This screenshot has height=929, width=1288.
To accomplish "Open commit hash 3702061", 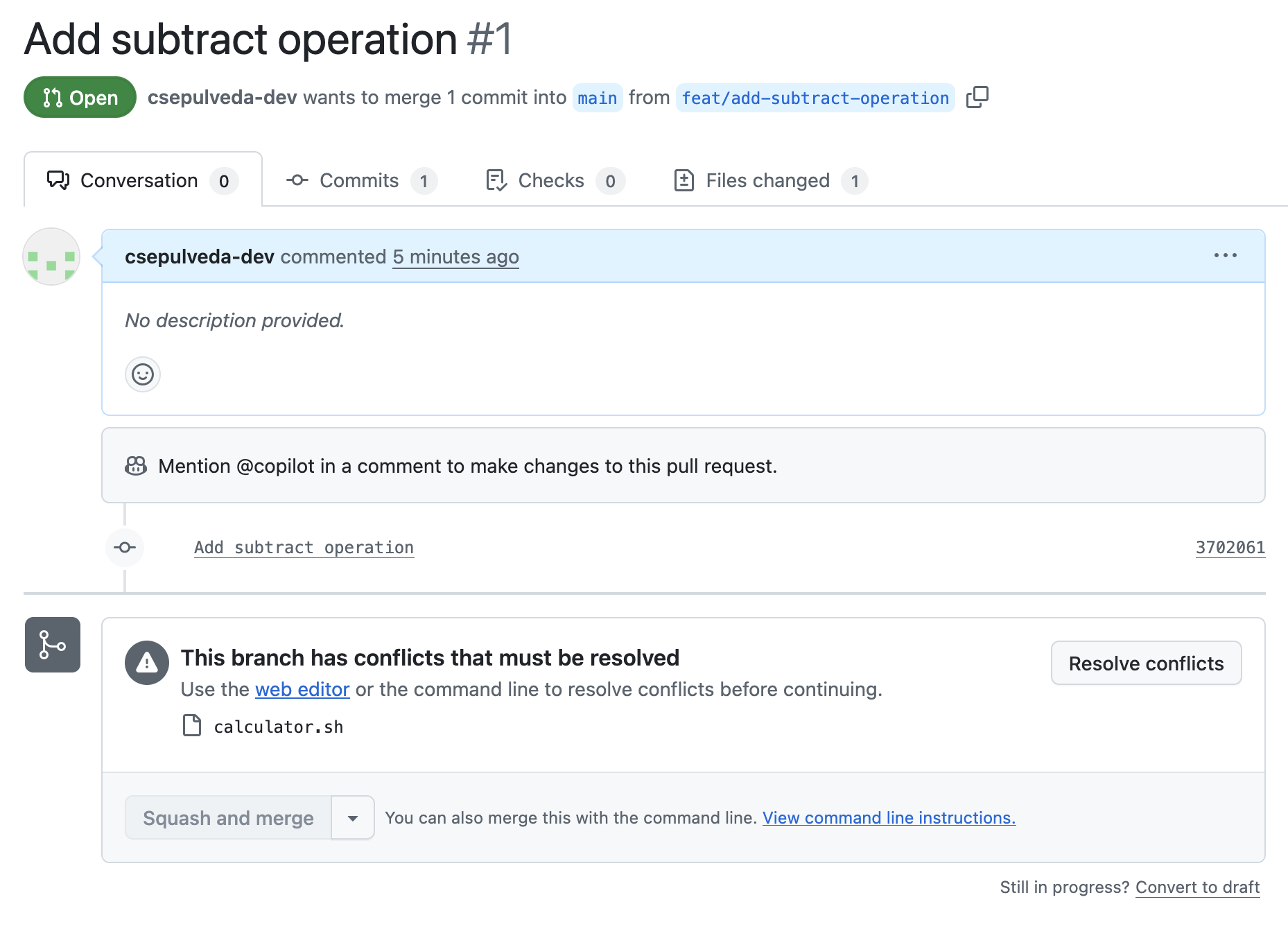I will coord(1230,548).
